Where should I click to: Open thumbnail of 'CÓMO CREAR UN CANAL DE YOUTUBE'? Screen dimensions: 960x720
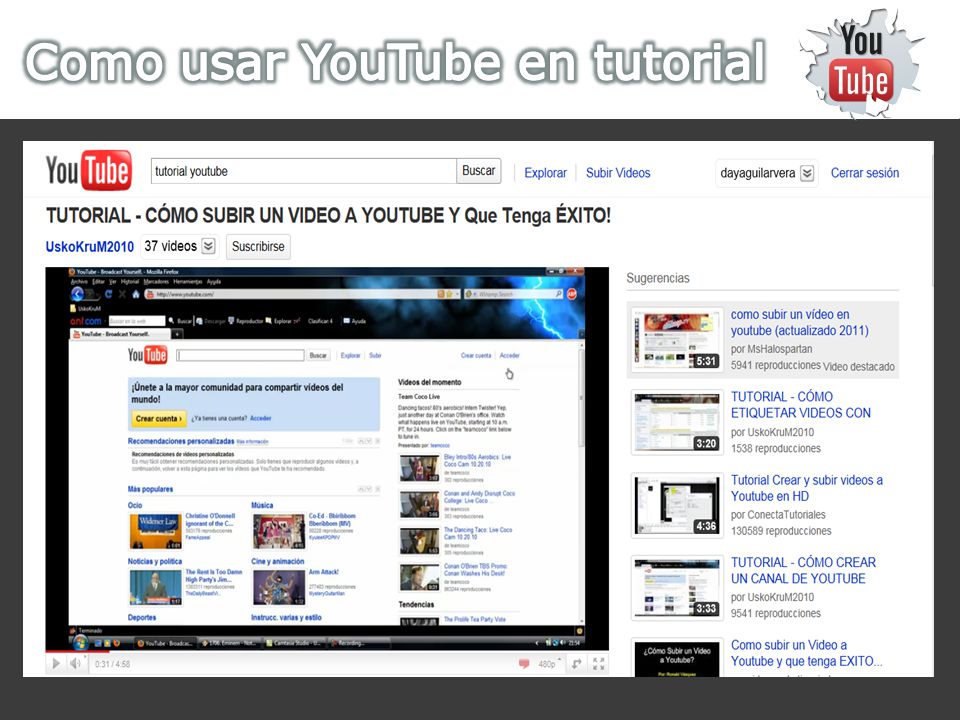tap(677, 588)
